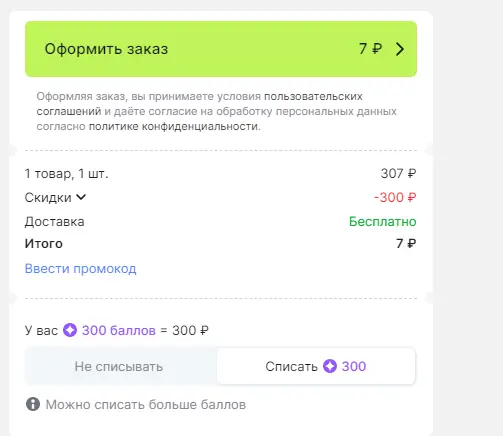Click the 307 ₽ item price
Viewport: 503px width, 436px height.
coord(398,174)
